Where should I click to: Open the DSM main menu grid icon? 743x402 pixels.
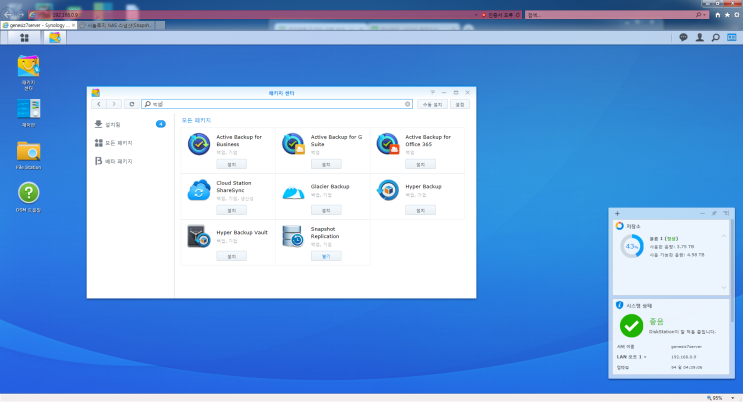tap(24, 37)
